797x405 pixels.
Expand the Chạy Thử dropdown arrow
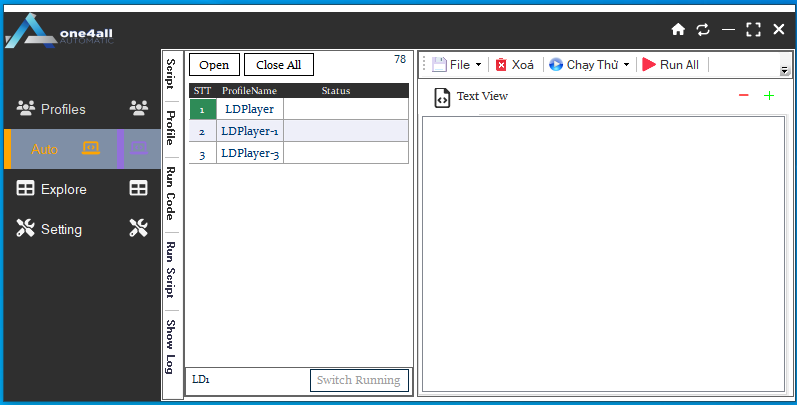[x=626, y=65]
